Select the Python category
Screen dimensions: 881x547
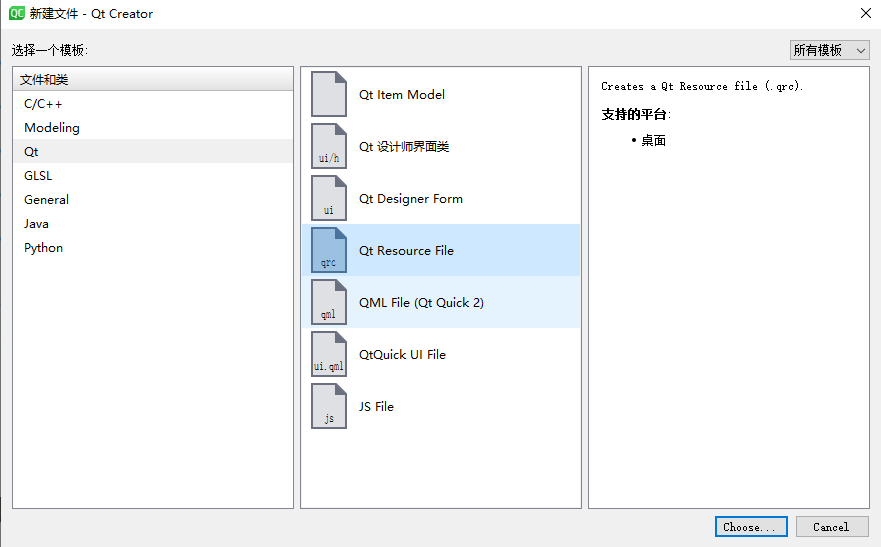(153, 248)
